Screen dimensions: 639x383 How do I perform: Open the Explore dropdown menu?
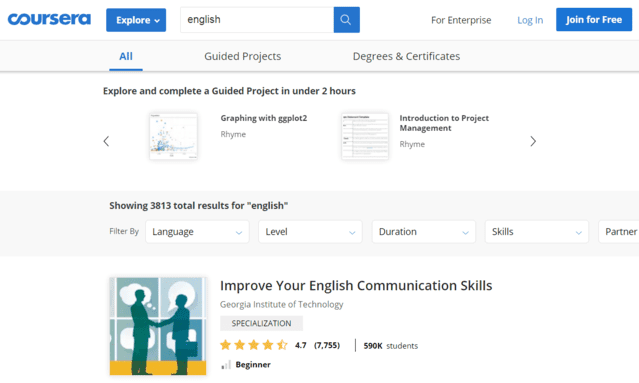pyautogui.click(x=136, y=20)
